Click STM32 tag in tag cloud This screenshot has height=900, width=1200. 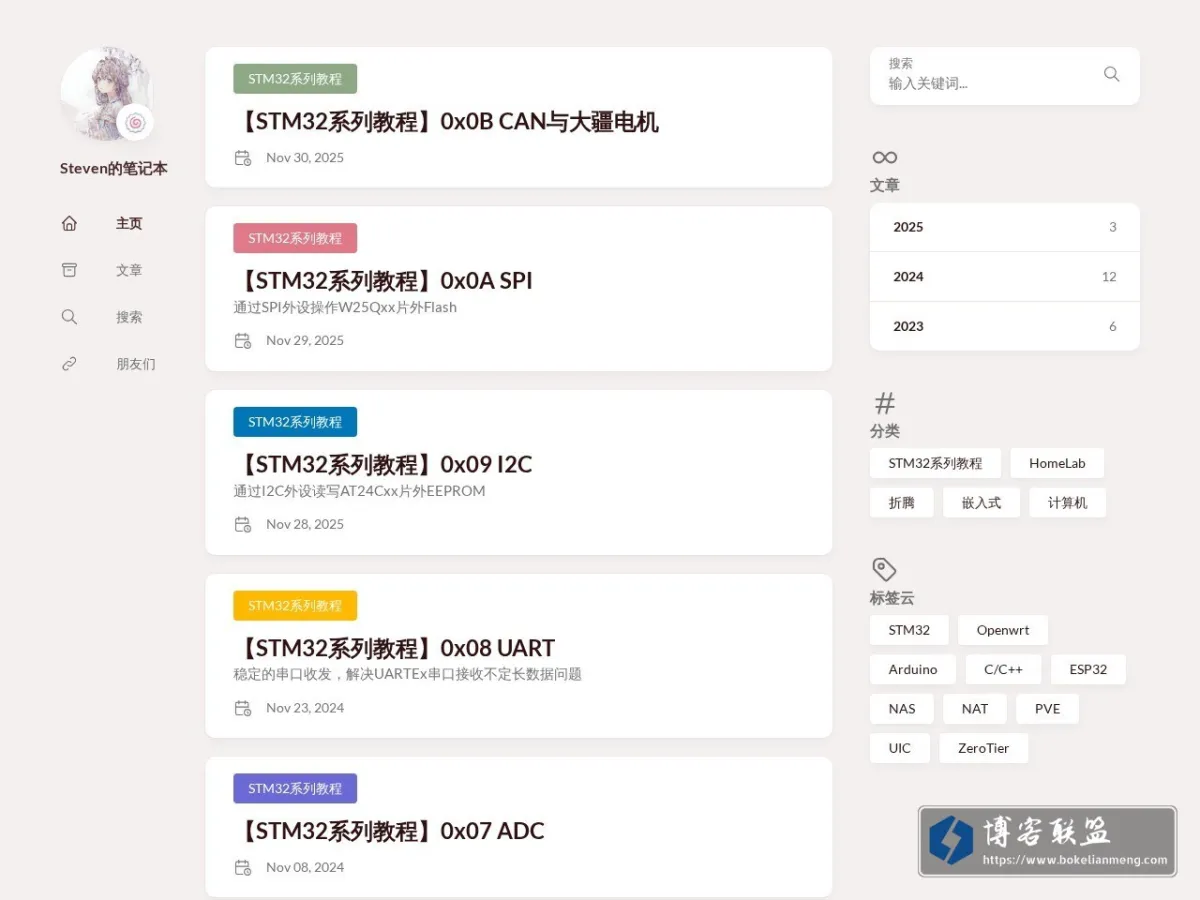click(909, 630)
